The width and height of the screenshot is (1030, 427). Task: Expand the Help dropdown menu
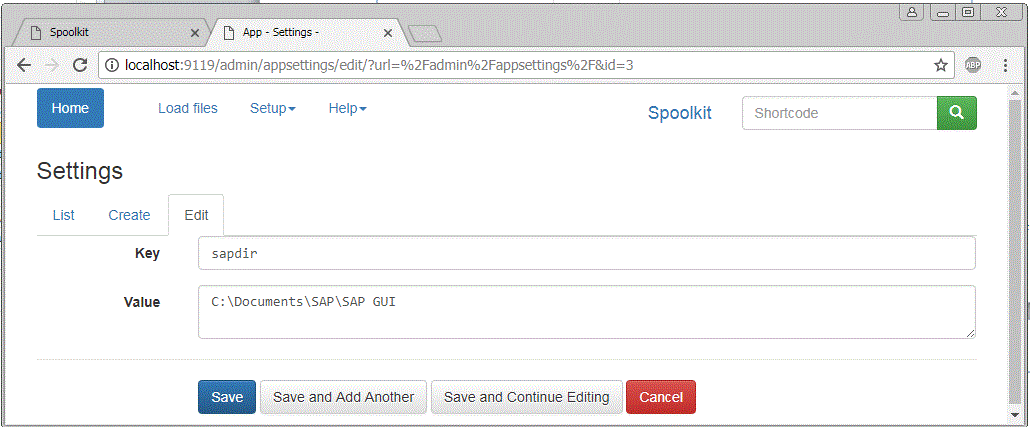347,108
